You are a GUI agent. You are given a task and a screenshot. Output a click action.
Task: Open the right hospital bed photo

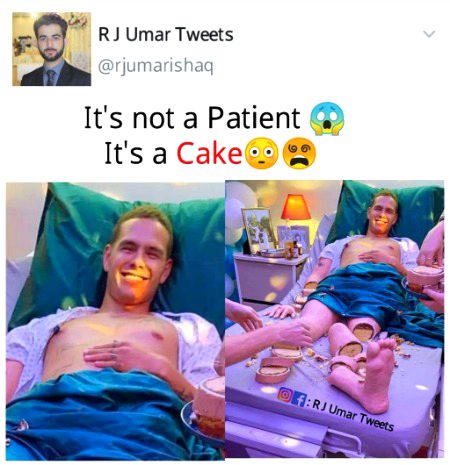coord(335,319)
